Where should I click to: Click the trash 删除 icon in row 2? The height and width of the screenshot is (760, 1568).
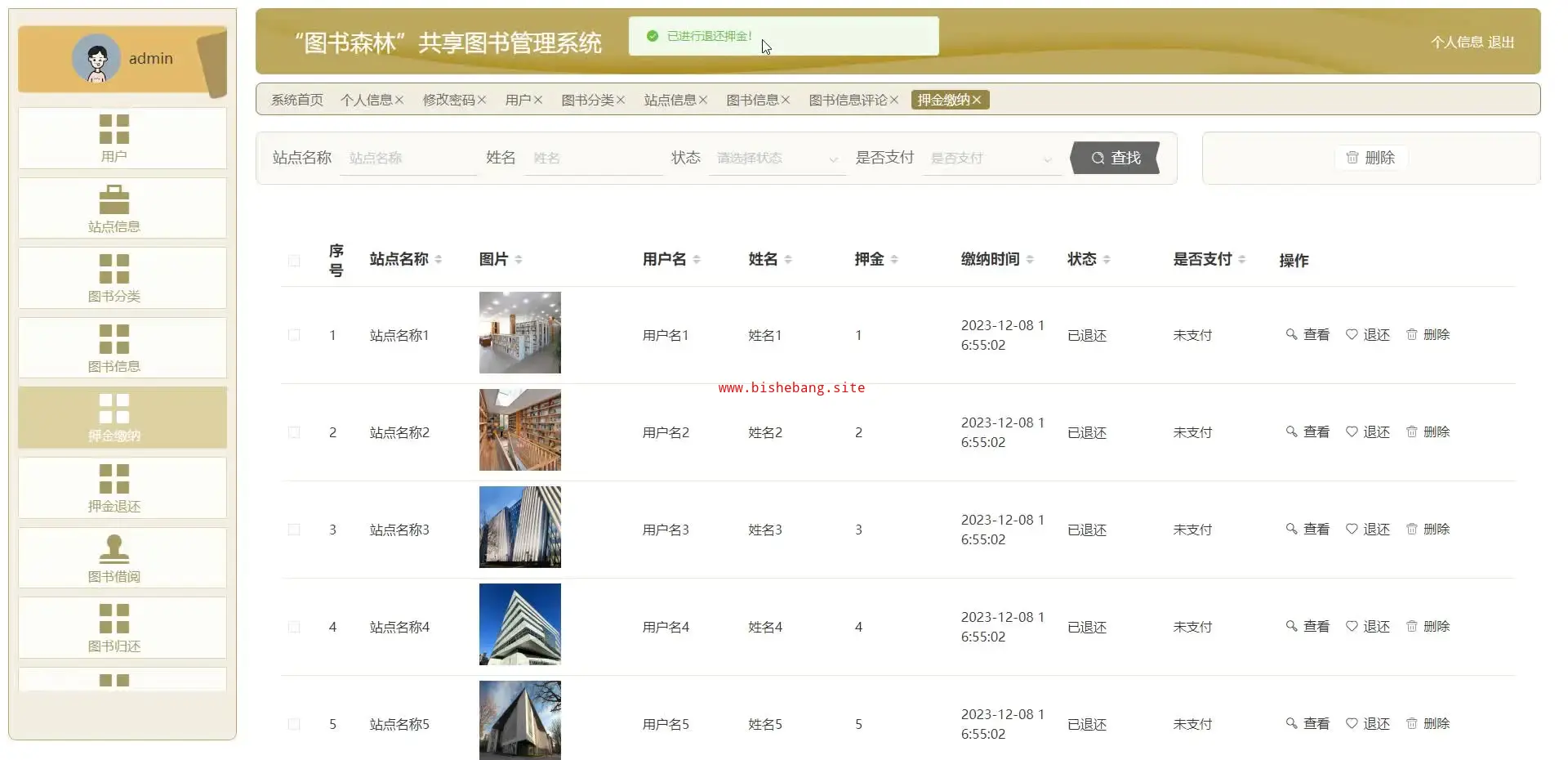(1411, 432)
